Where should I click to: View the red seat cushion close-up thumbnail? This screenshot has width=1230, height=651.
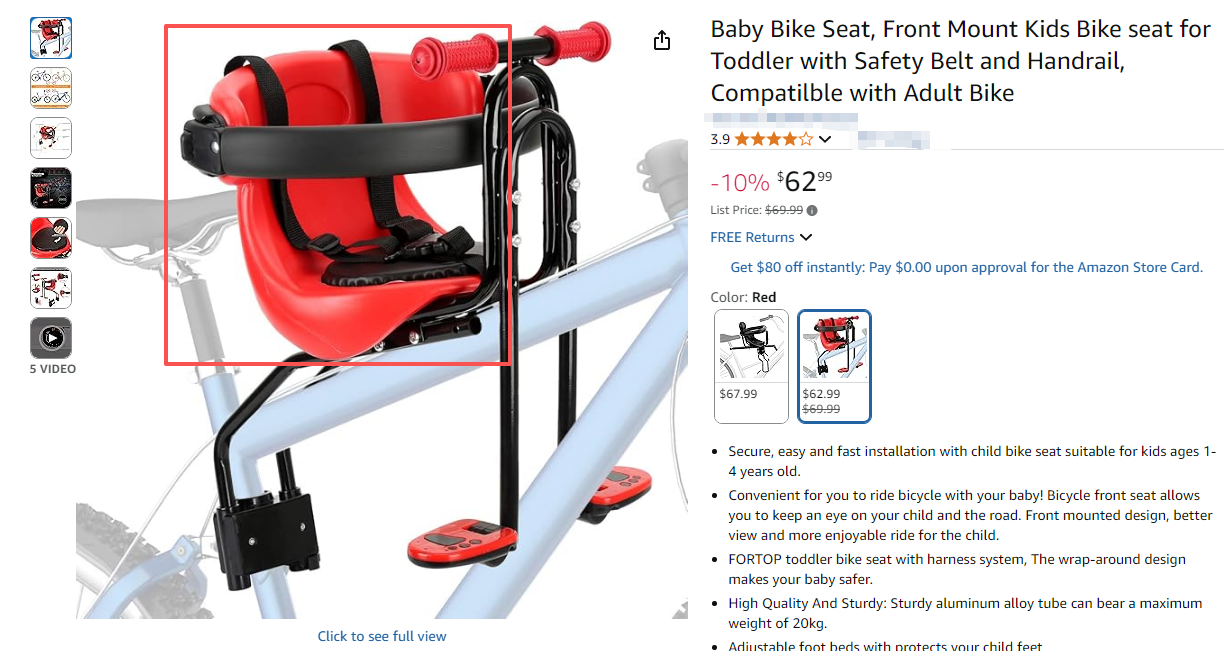click(x=51, y=238)
